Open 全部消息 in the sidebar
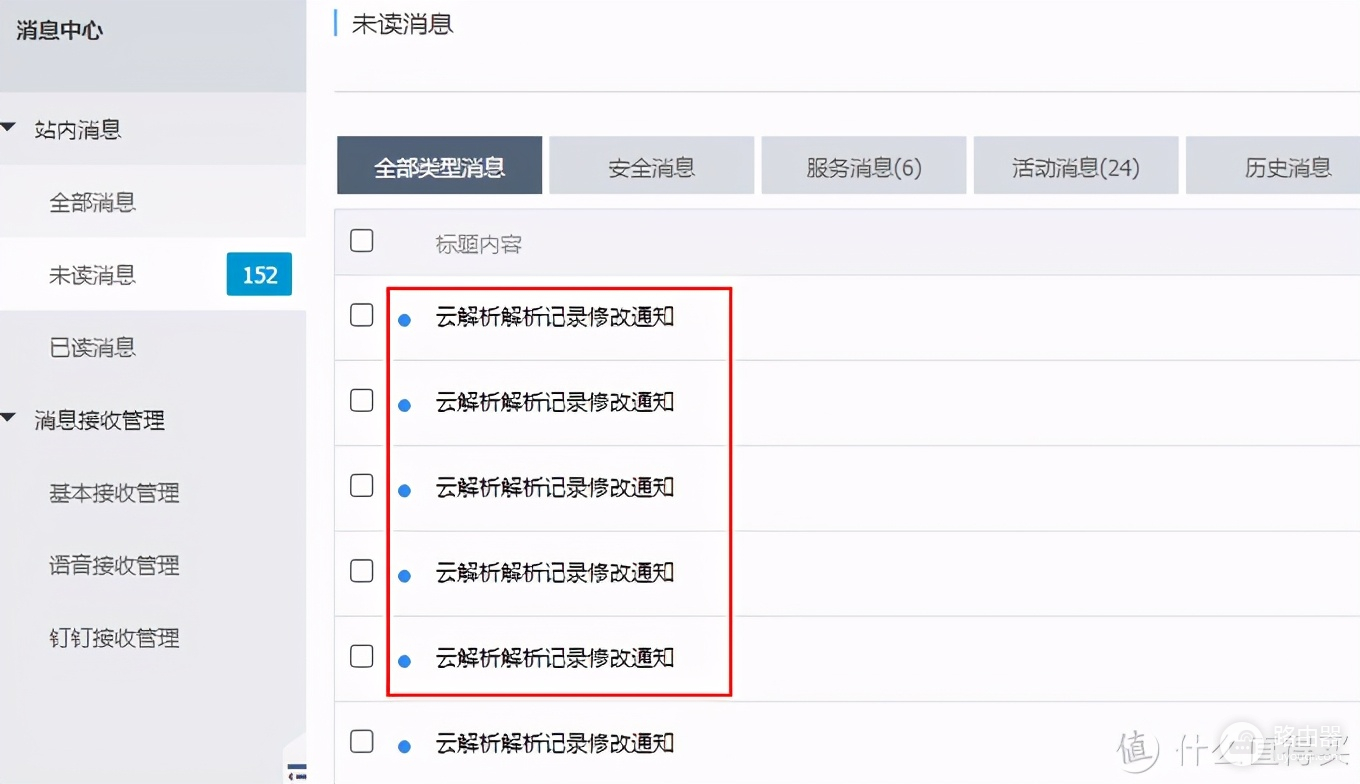This screenshot has width=1360, height=784. tap(92, 202)
